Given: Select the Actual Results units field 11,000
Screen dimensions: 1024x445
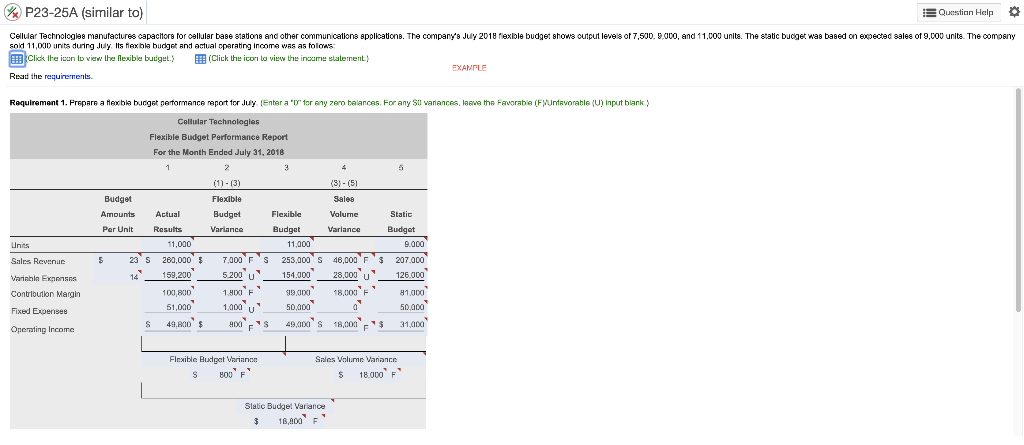Looking at the screenshot, I should tap(167, 244).
